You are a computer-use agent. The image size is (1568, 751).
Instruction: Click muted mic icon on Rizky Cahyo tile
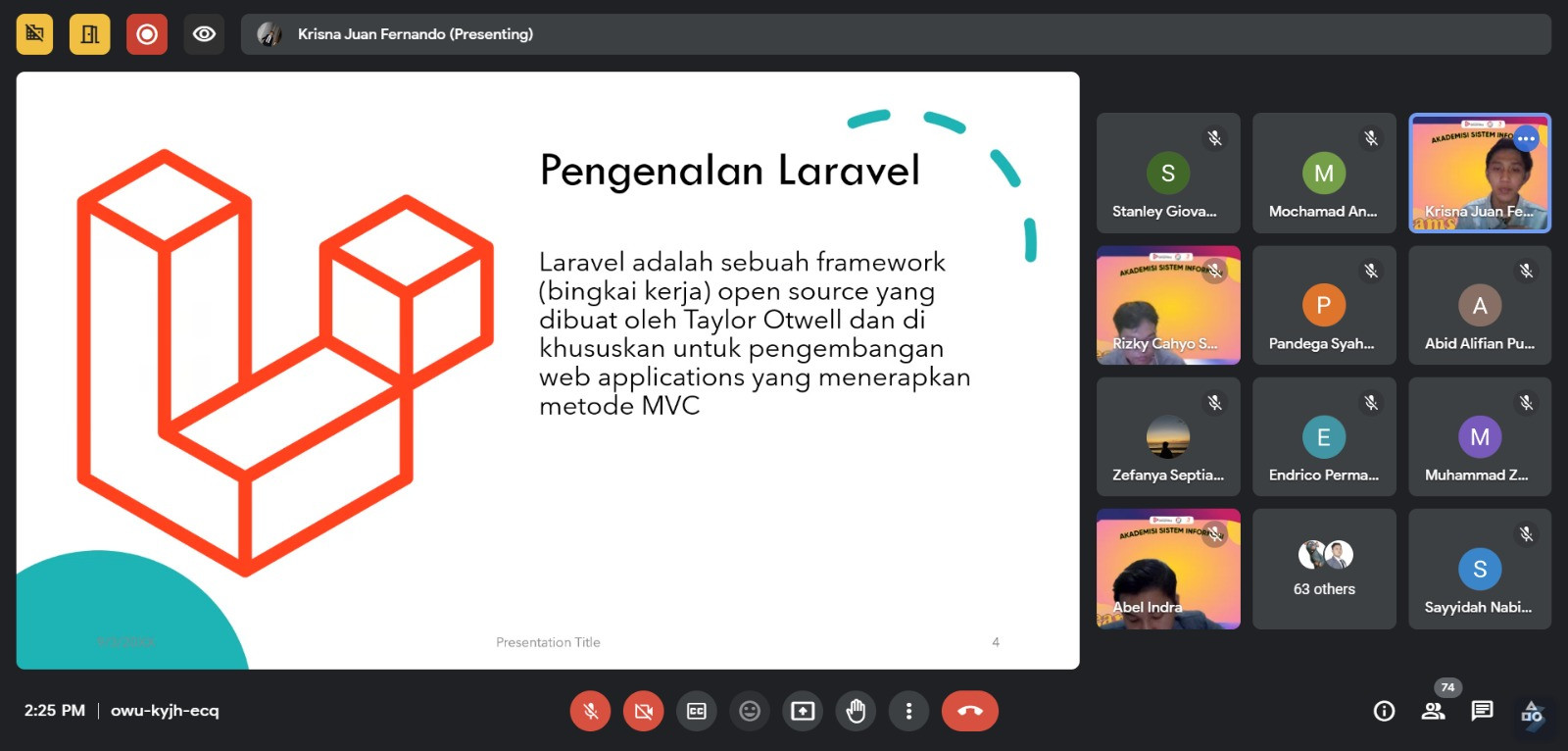(x=1215, y=271)
